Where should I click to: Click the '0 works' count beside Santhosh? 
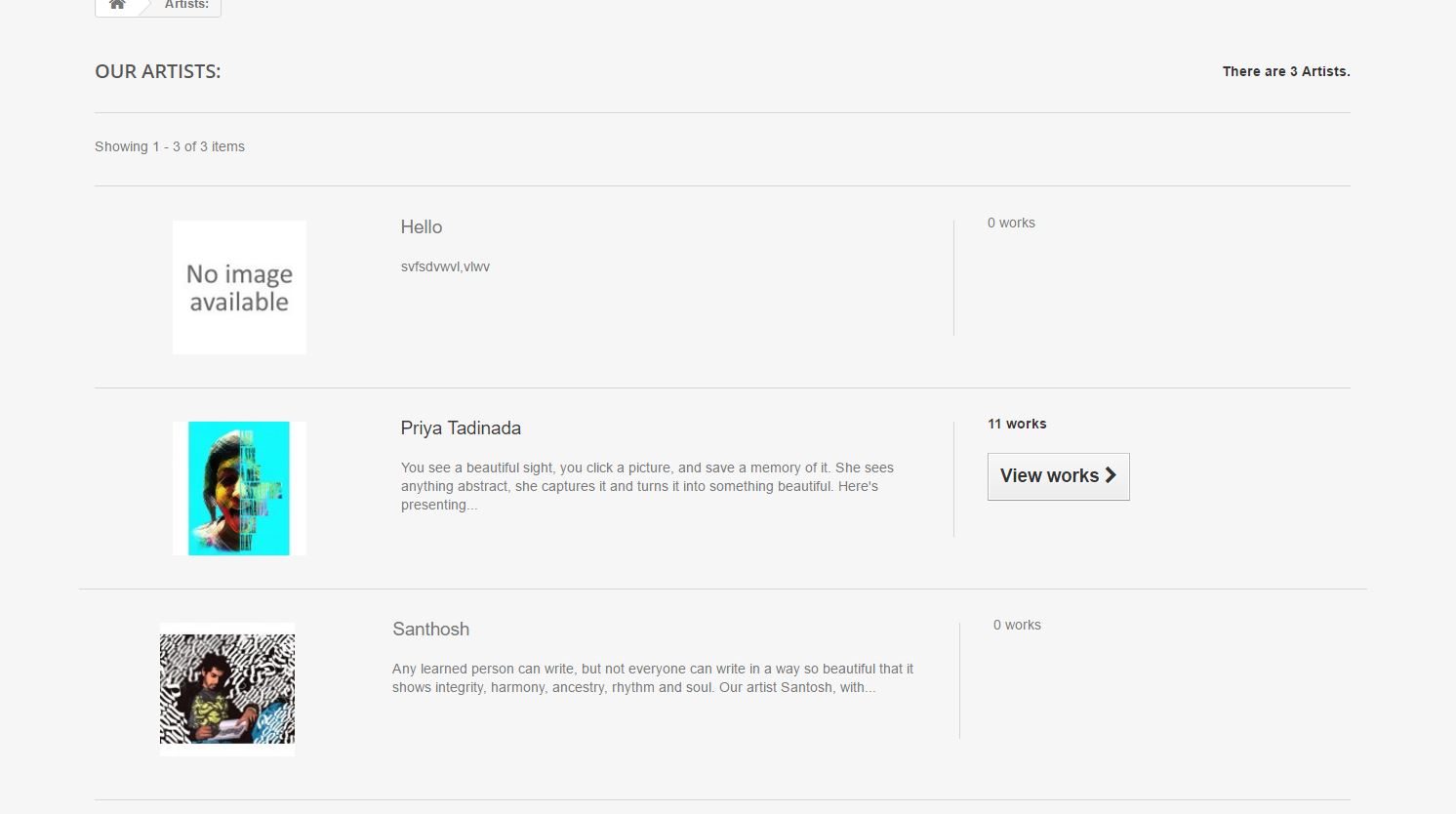(1017, 626)
